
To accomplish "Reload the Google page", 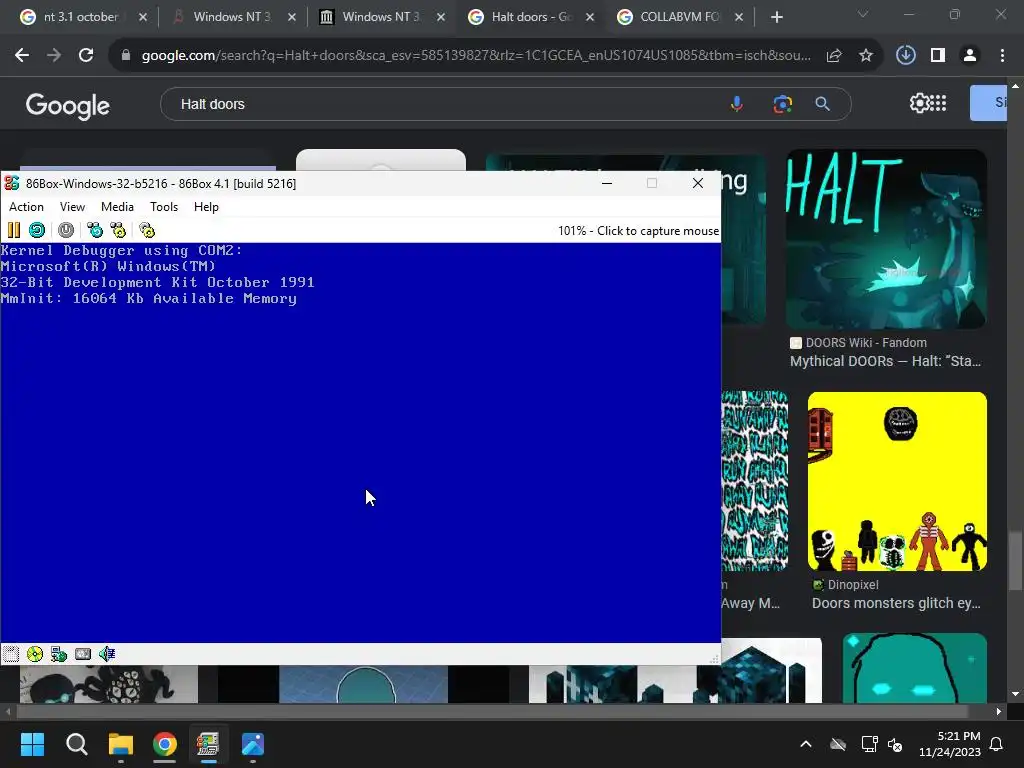I will [x=86, y=56].
